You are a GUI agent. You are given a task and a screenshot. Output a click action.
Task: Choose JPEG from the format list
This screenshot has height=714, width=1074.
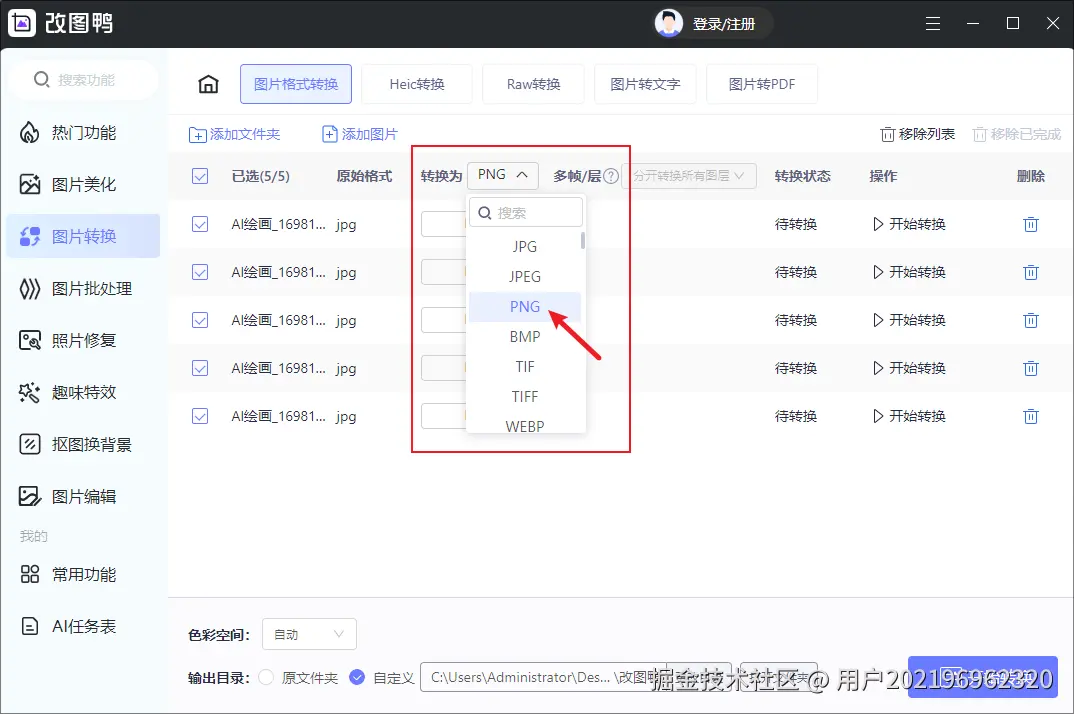click(x=525, y=277)
